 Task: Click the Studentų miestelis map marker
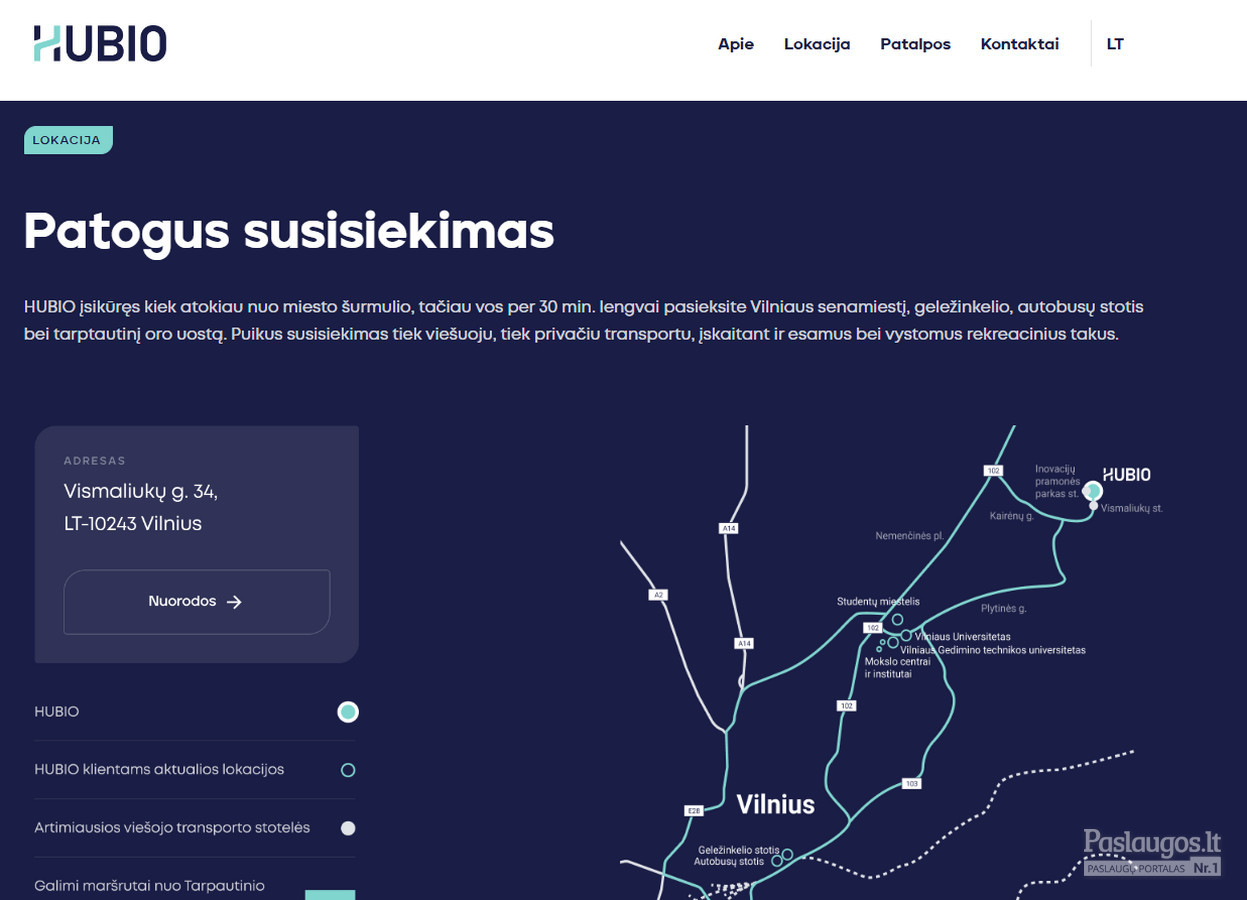(x=898, y=620)
